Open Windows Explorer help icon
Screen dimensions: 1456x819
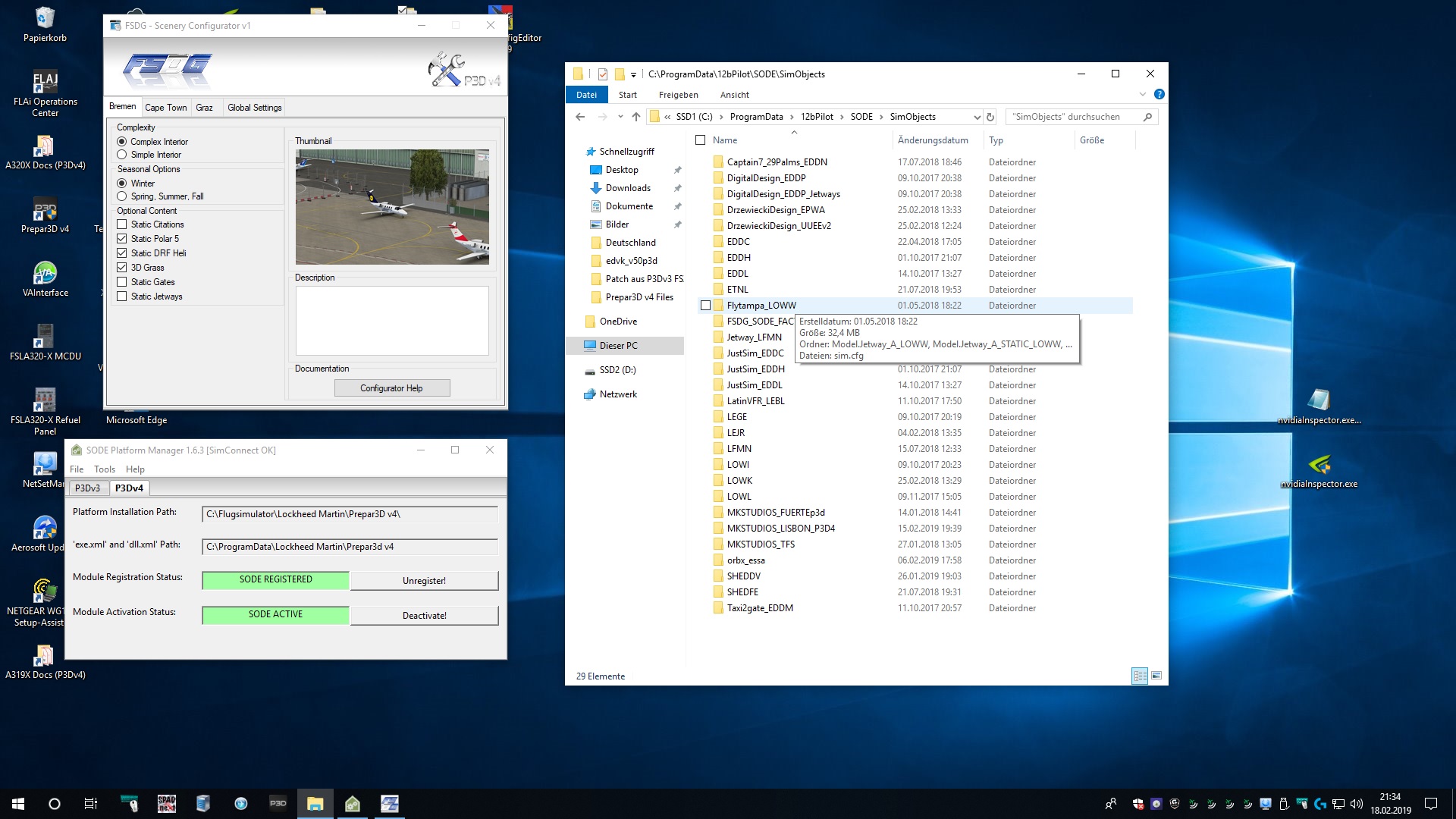coord(1159,95)
